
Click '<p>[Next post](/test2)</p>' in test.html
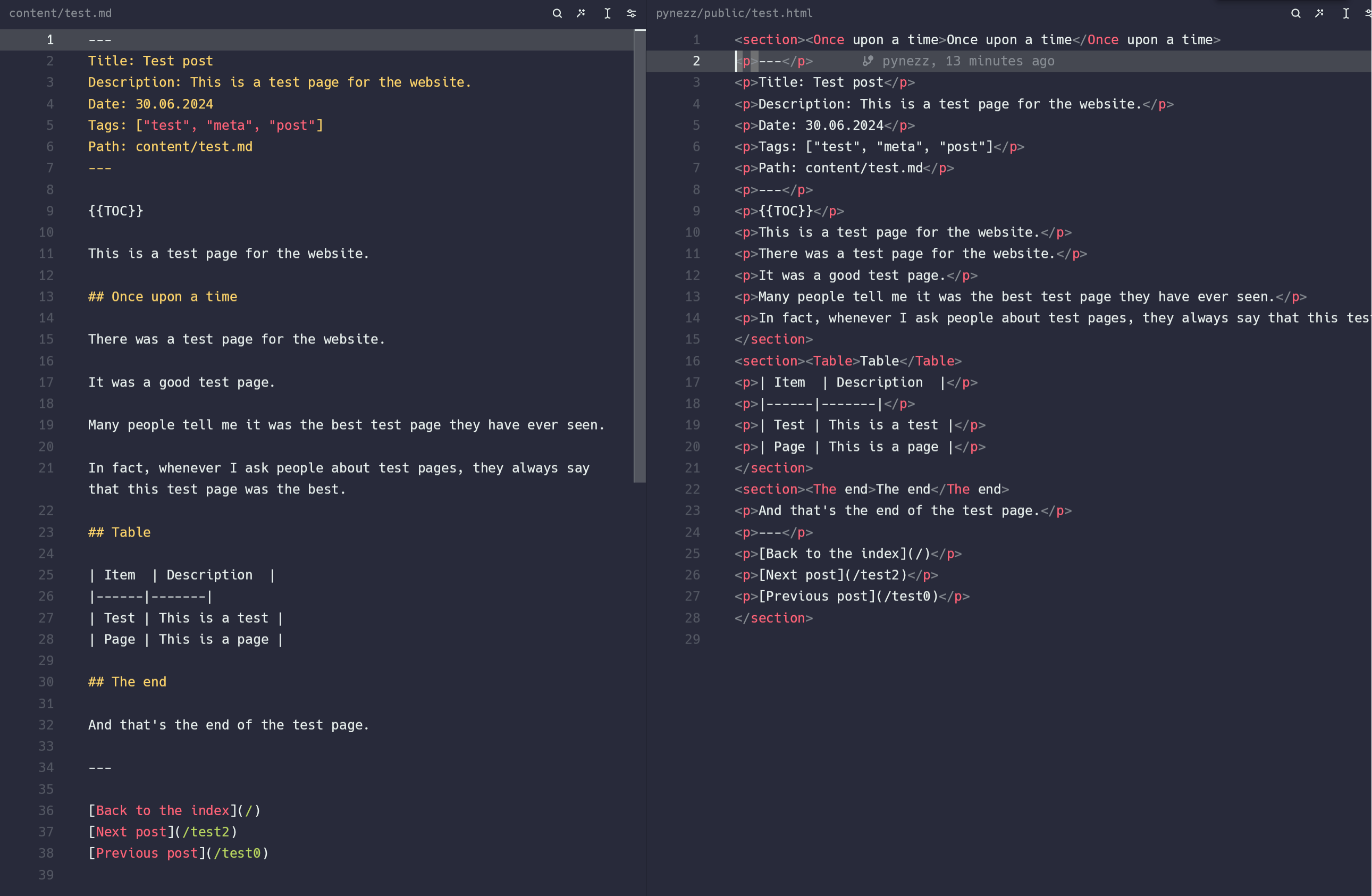coord(837,575)
